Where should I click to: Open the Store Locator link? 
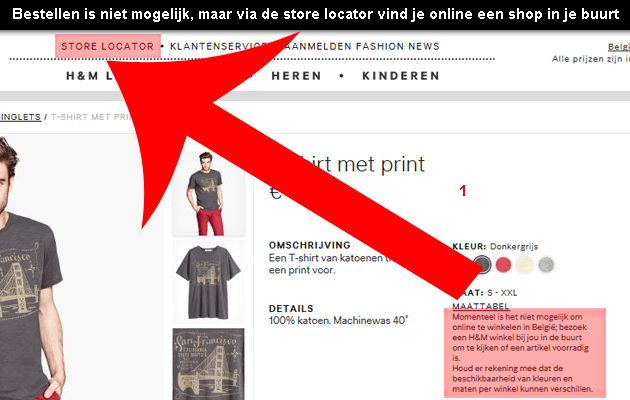click(108, 47)
